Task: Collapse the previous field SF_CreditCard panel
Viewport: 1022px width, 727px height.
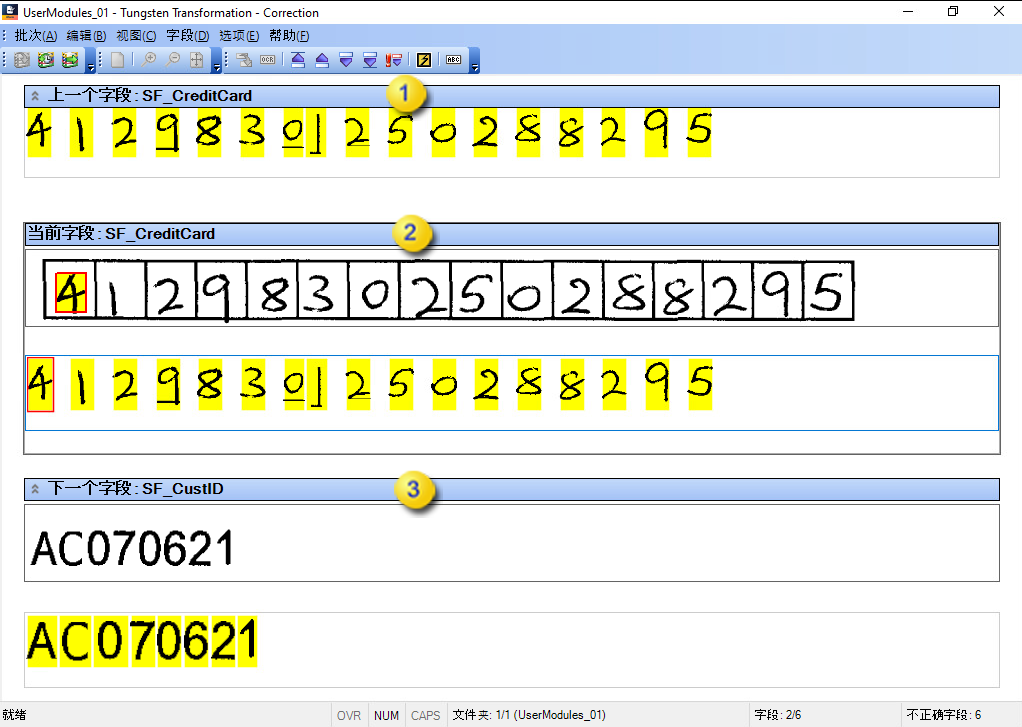Action: (x=34, y=96)
